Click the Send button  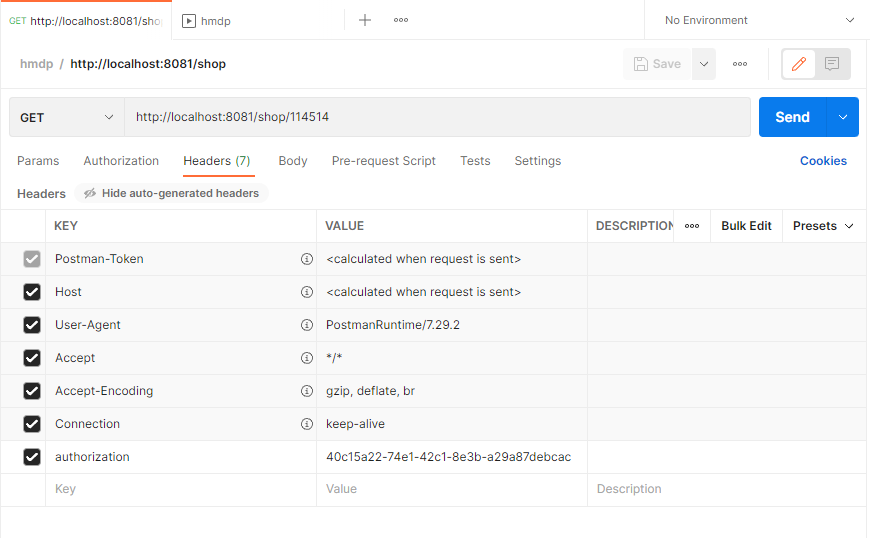pyautogui.click(x=792, y=117)
